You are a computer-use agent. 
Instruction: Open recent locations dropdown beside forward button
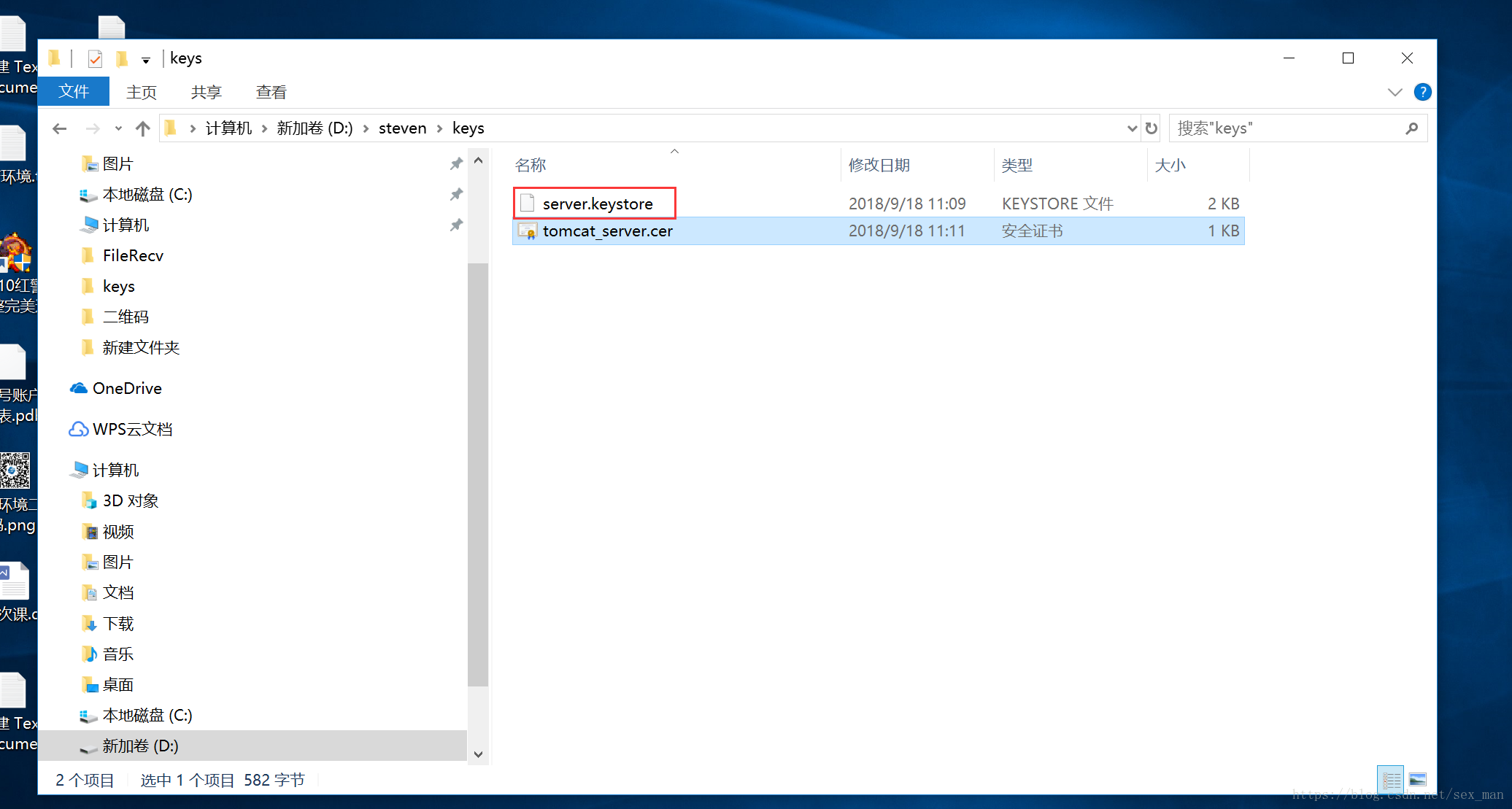click(118, 128)
